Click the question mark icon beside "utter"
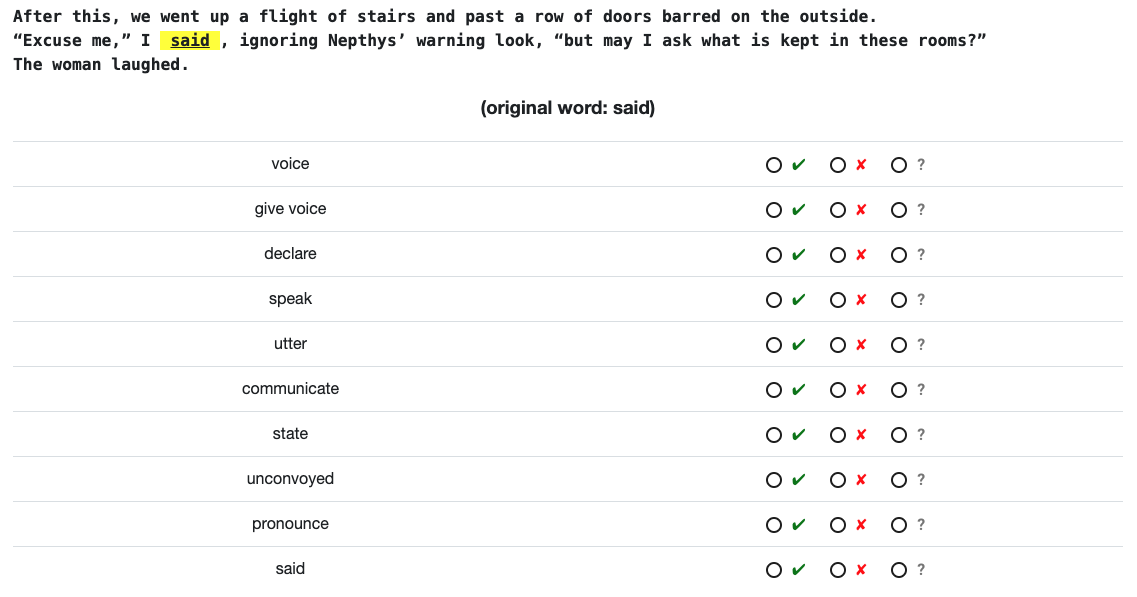Viewport: 1137px width, 597px height. [921, 345]
